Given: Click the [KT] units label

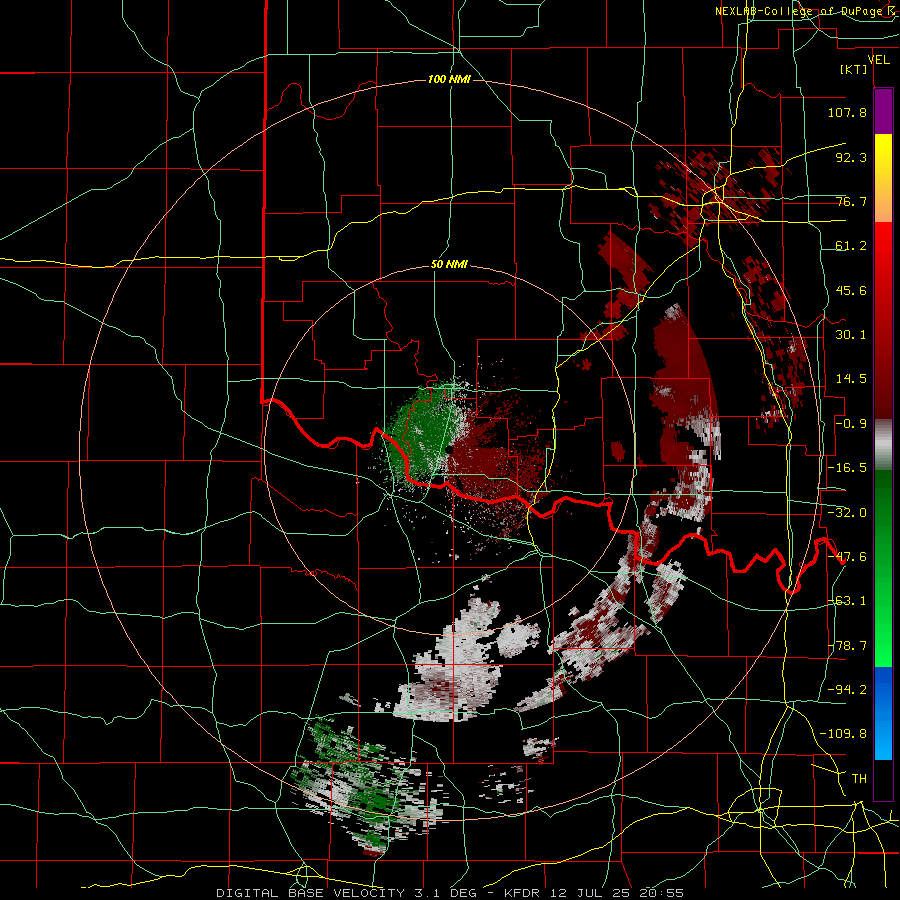Looking at the screenshot, I should point(853,69).
